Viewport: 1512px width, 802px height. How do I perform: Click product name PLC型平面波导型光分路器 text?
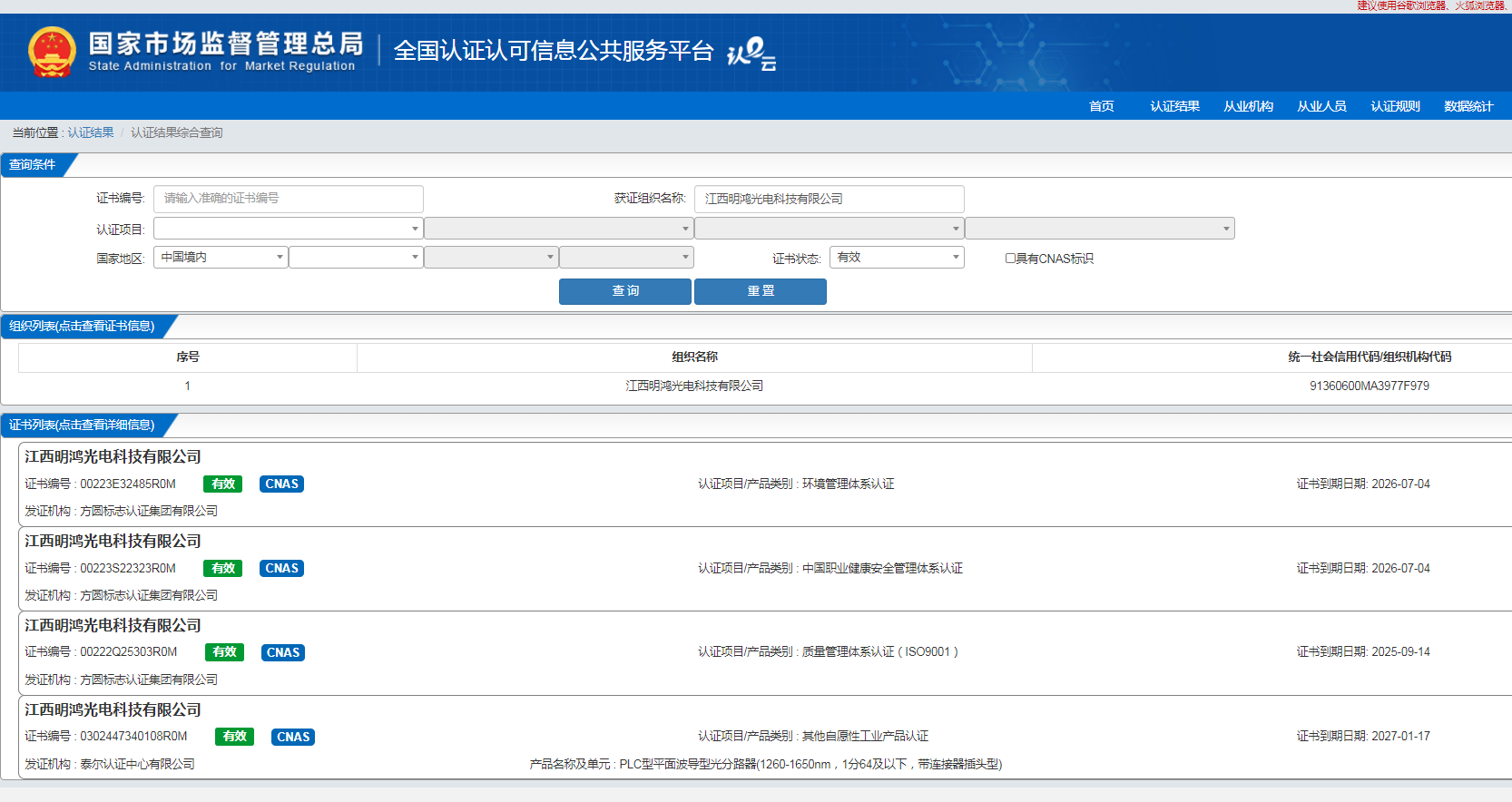click(x=810, y=765)
